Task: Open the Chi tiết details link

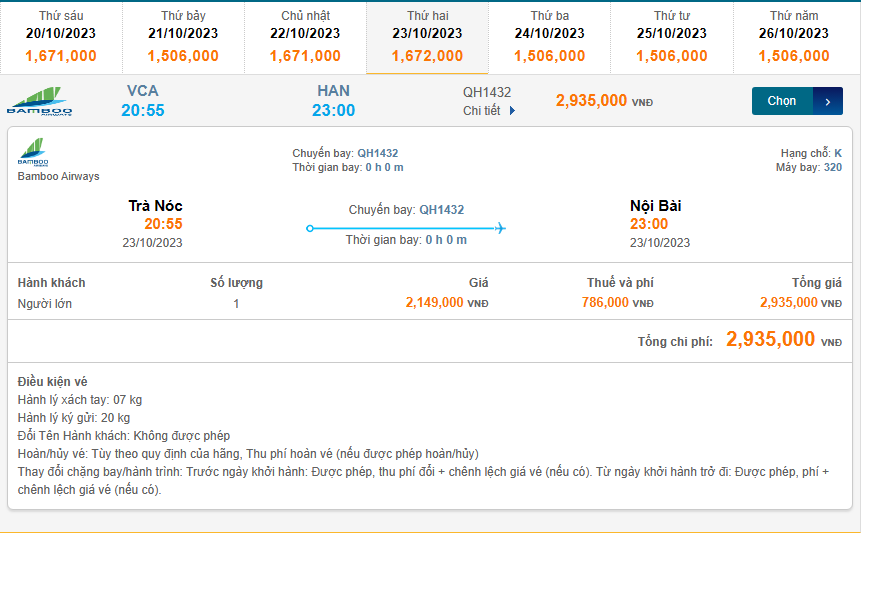Action: [x=482, y=111]
